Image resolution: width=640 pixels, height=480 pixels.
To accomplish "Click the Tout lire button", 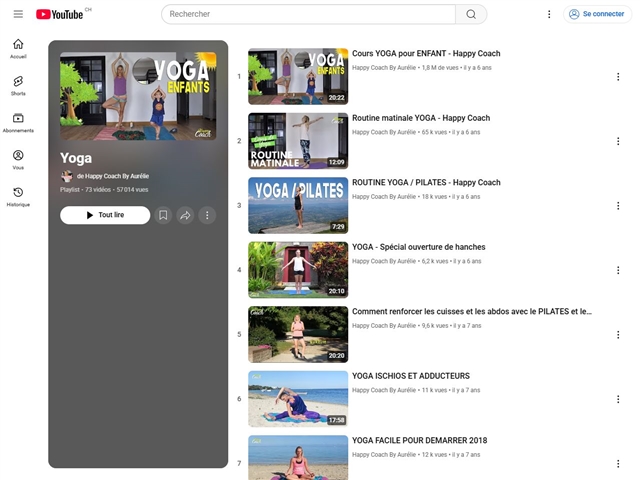I will tap(105, 215).
